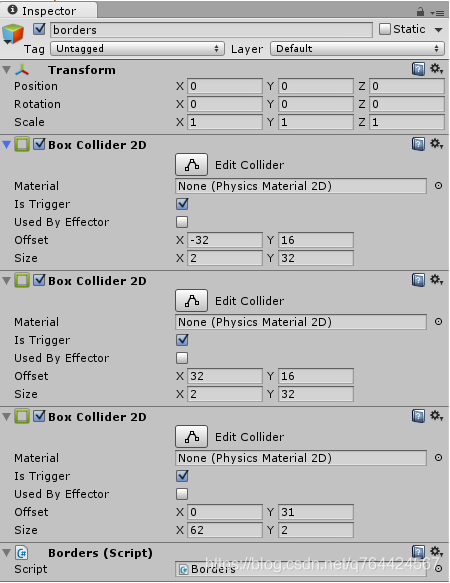
Task: Open Borders script gear settings menu
Action: (436, 551)
